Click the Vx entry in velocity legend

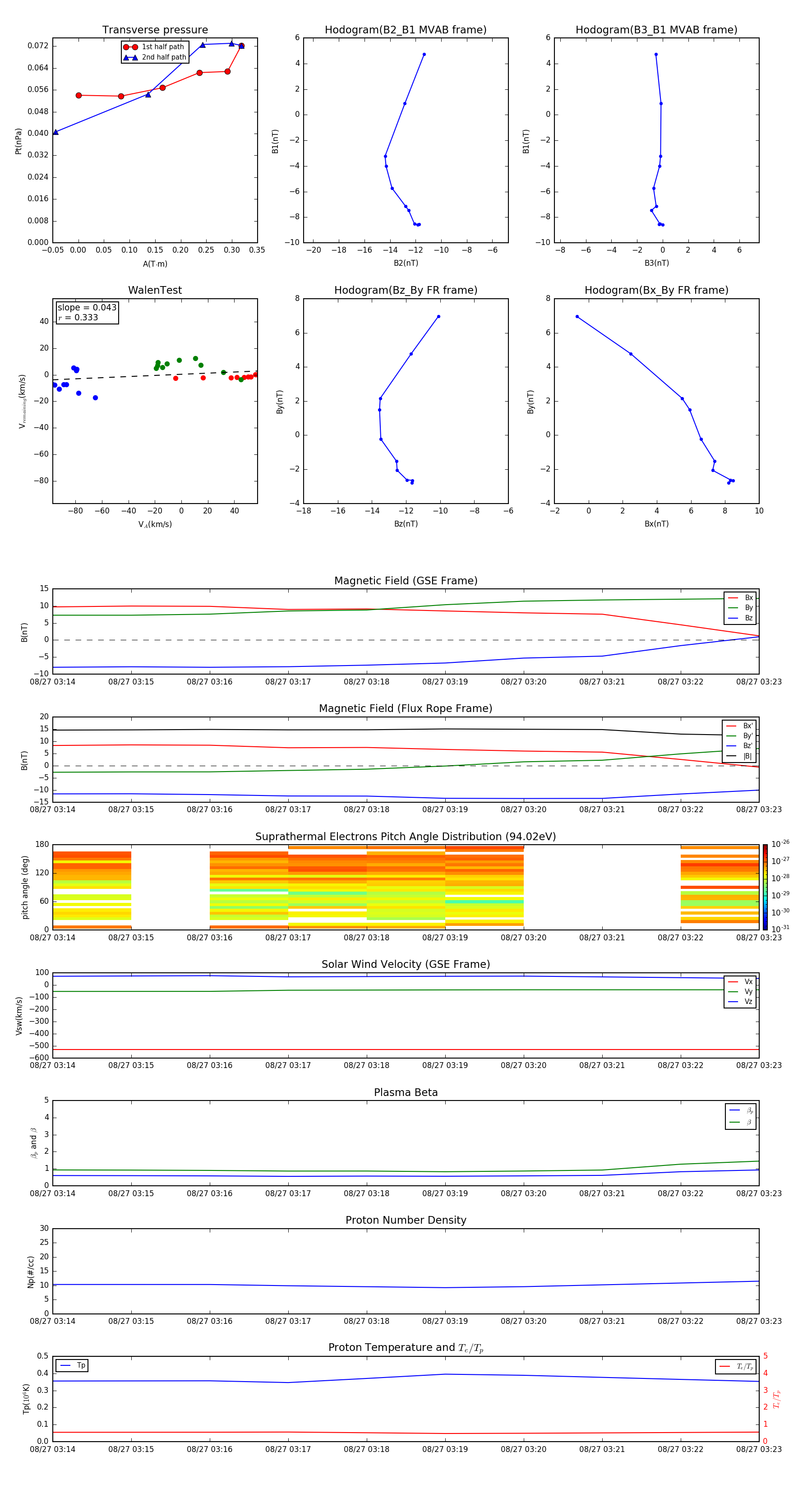pyautogui.click(x=740, y=981)
